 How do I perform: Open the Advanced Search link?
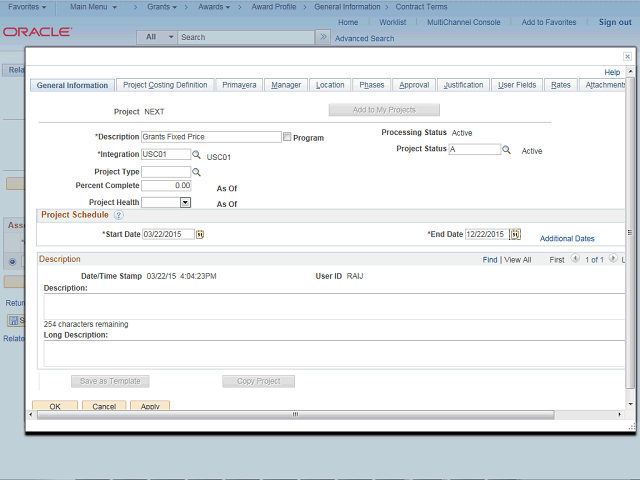click(x=364, y=38)
